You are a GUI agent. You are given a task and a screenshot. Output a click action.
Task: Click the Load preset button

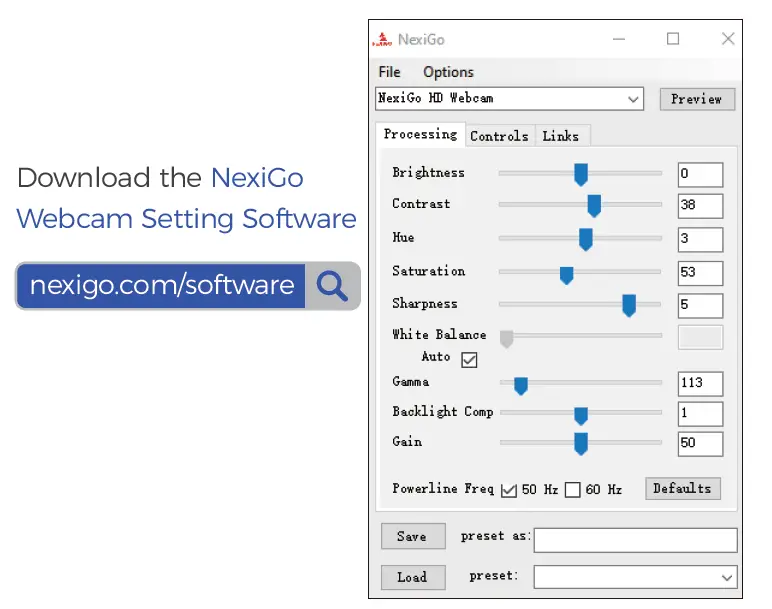pyautogui.click(x=413, y=577)
